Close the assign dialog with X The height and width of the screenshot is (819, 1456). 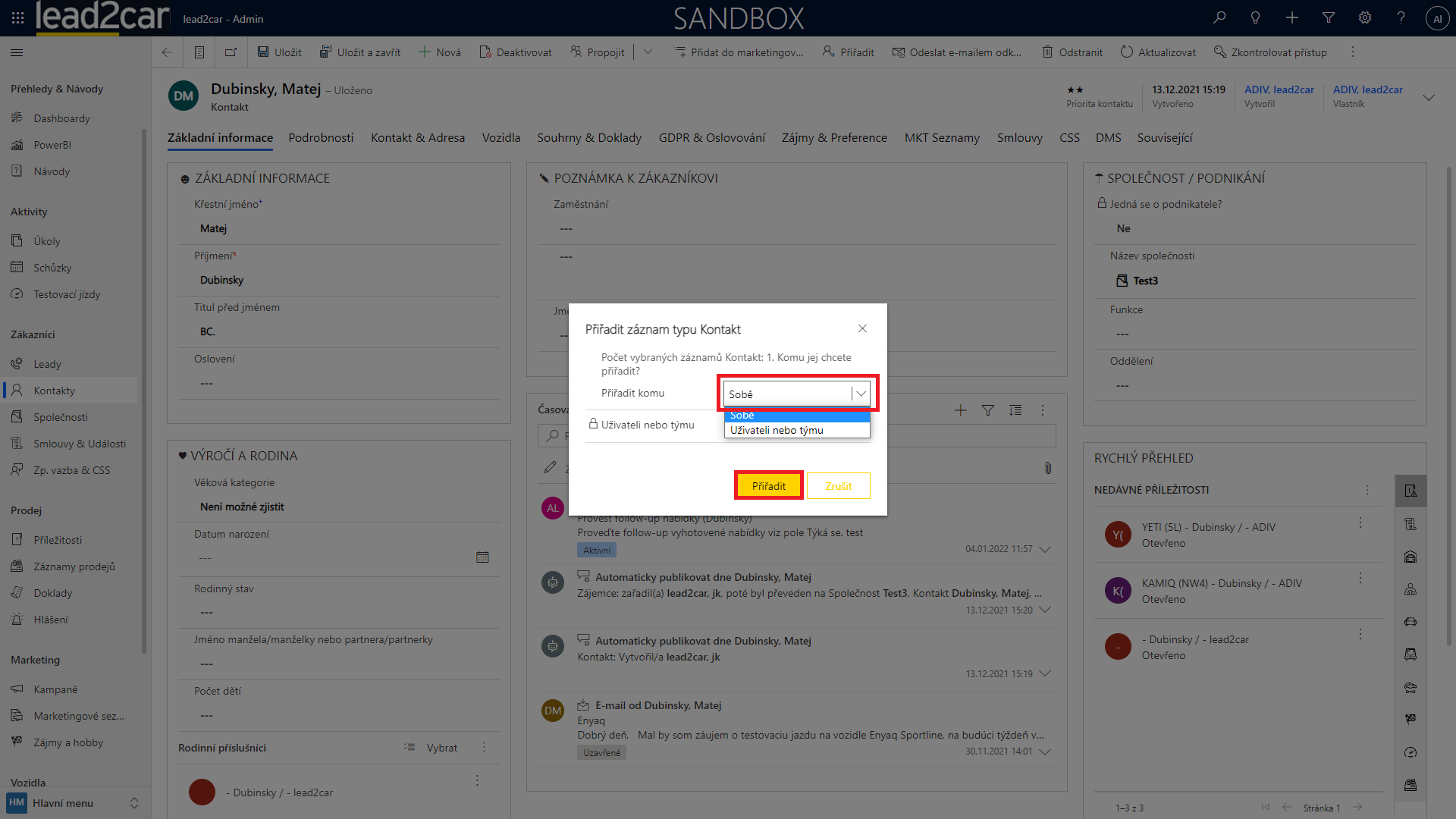pyautogui.click(x=862, y=328)
